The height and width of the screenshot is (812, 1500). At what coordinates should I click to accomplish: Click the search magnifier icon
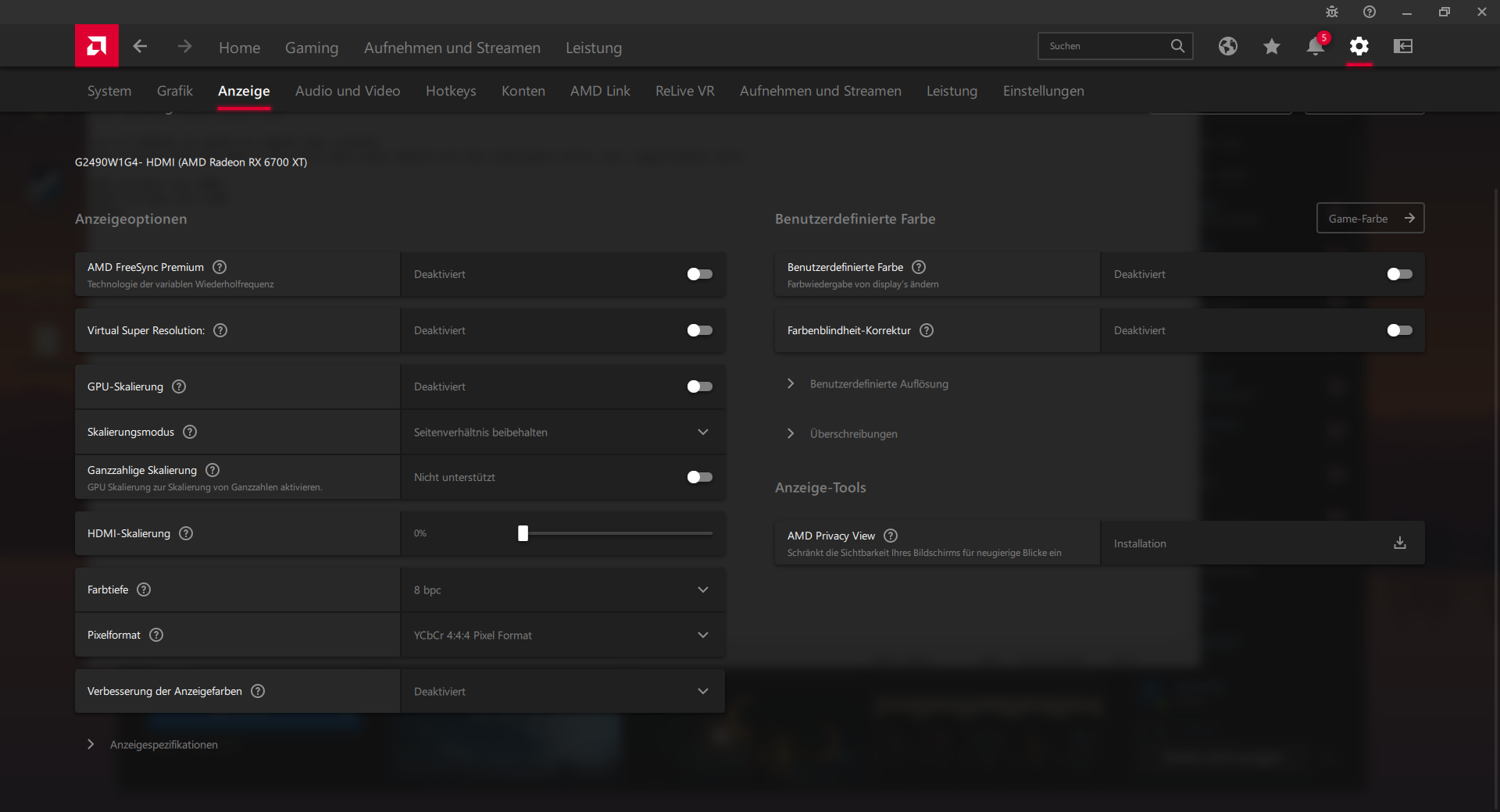pos(1177,46)
